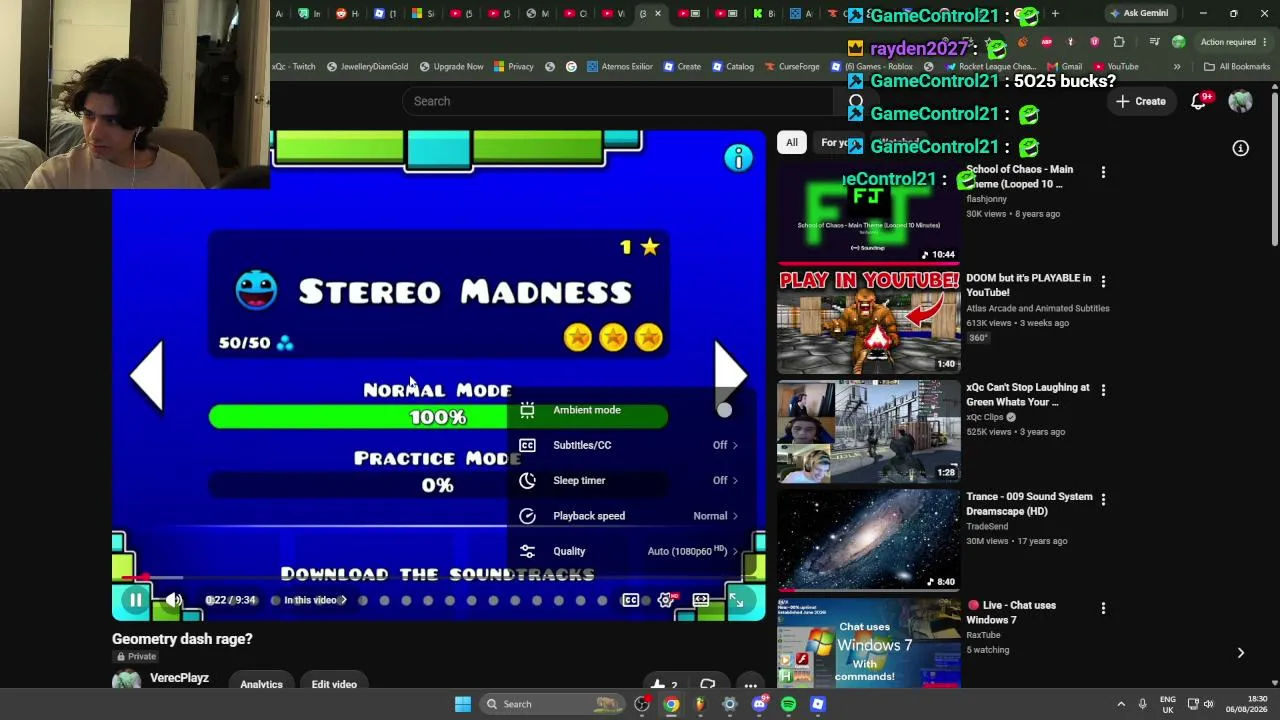This screenshot has width=1280, height=720.
Task: Open the video info card icon
Action: (x=738, y=158)
